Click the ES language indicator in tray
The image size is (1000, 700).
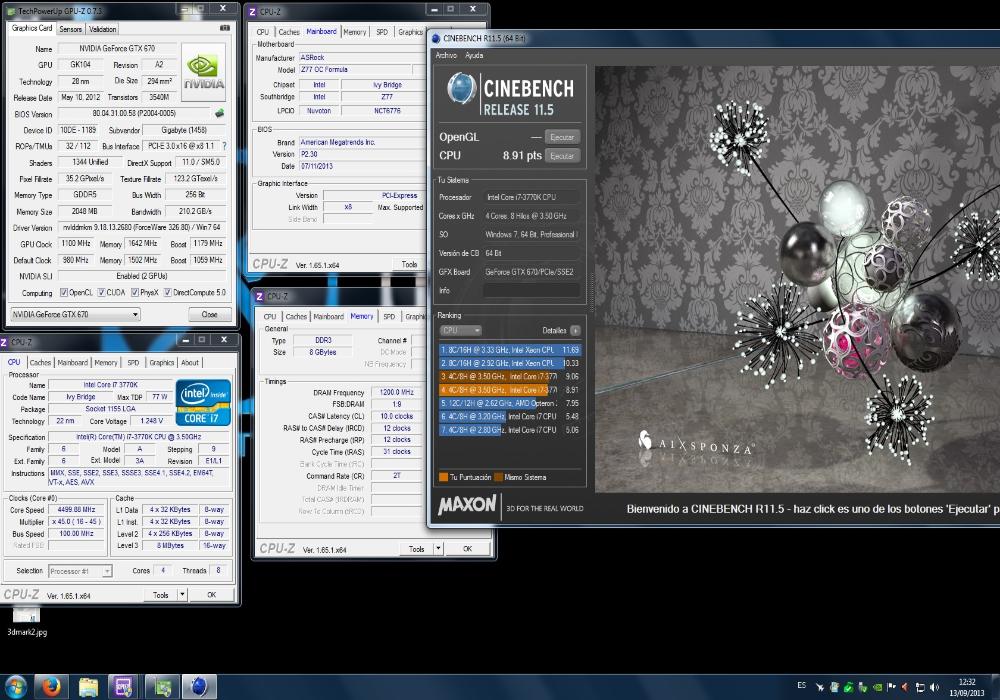coord(802,685)
